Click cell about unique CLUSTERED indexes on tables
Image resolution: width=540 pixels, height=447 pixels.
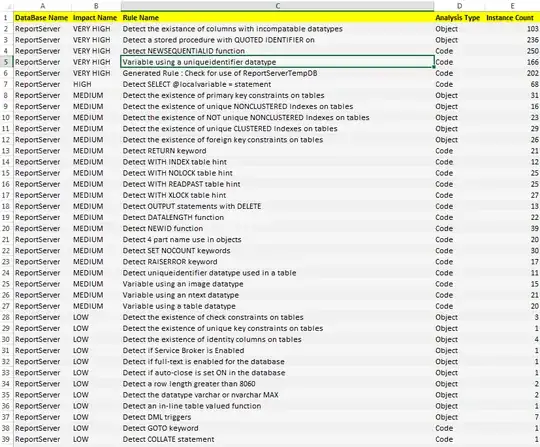(x=277, y=128)
